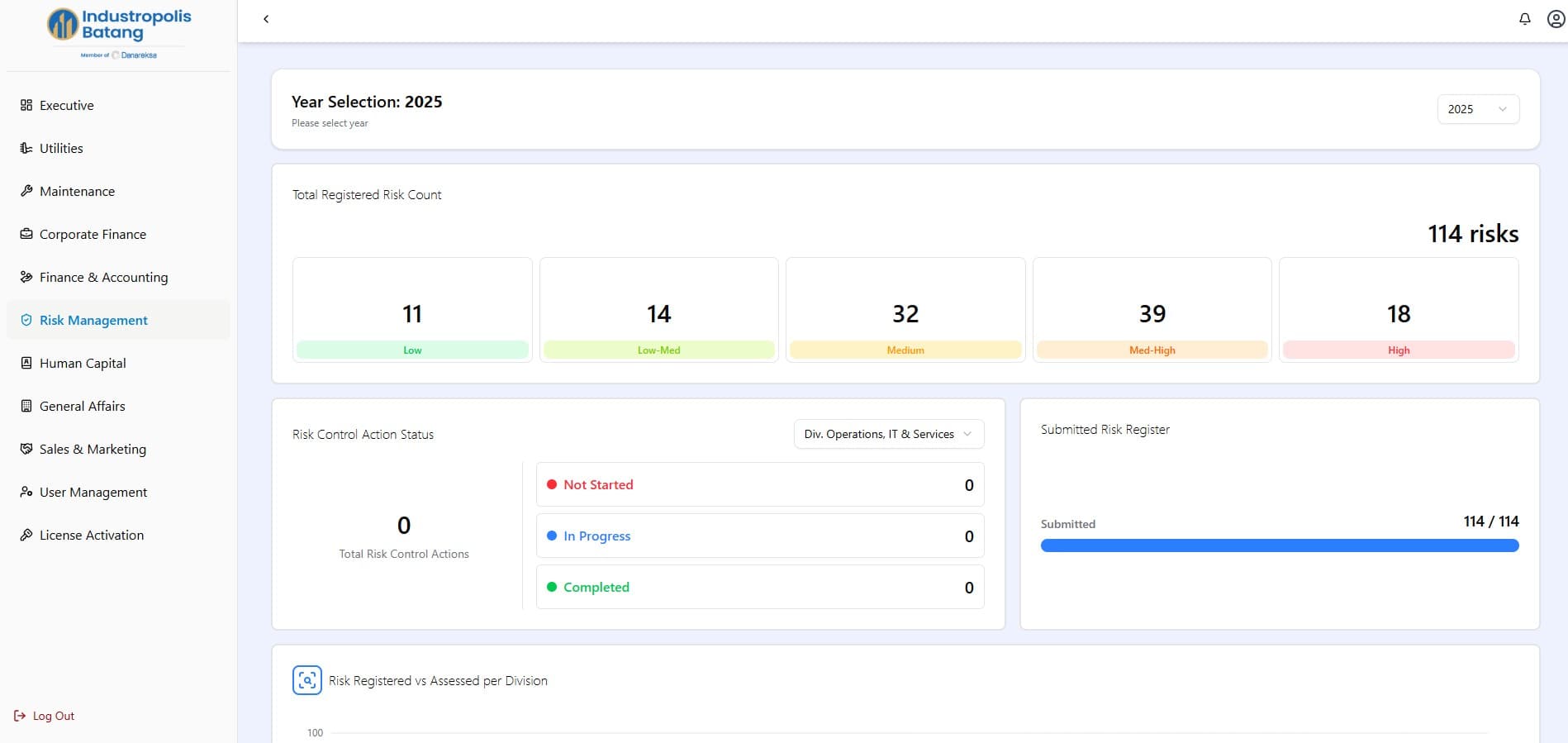Click 'Submitted Risk Register' title
Image resolution: width=1568 pixels, height=743 pixels.
[1105, 430]
